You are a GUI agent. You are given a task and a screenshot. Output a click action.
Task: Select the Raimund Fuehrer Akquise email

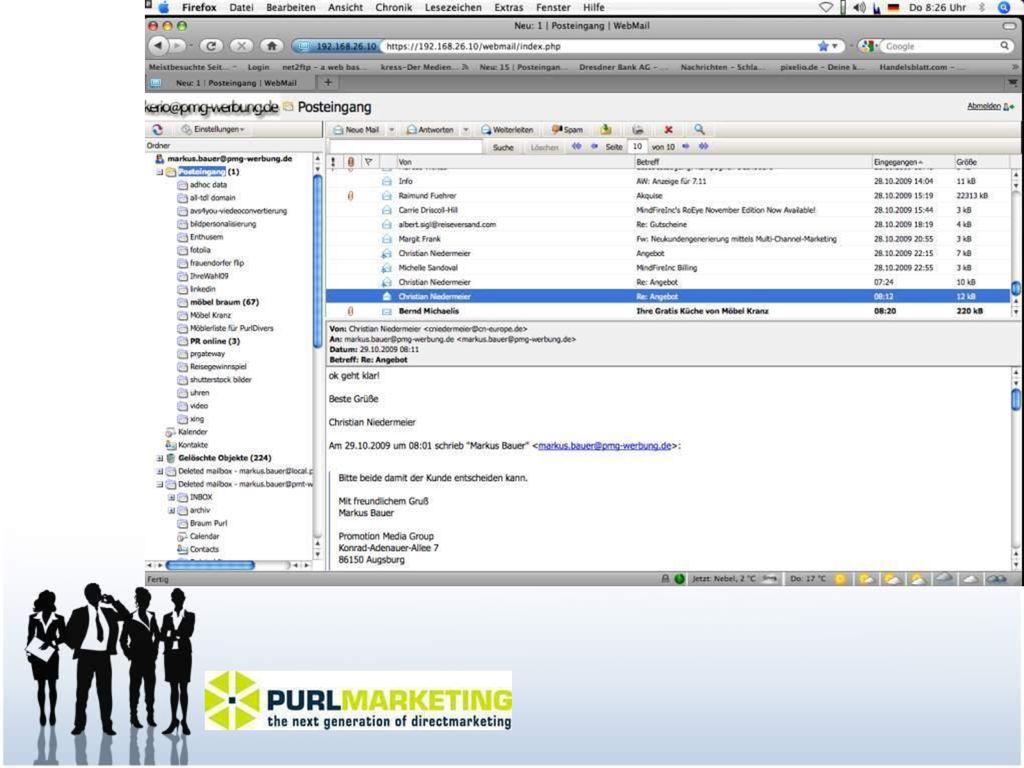click(668, 195)
